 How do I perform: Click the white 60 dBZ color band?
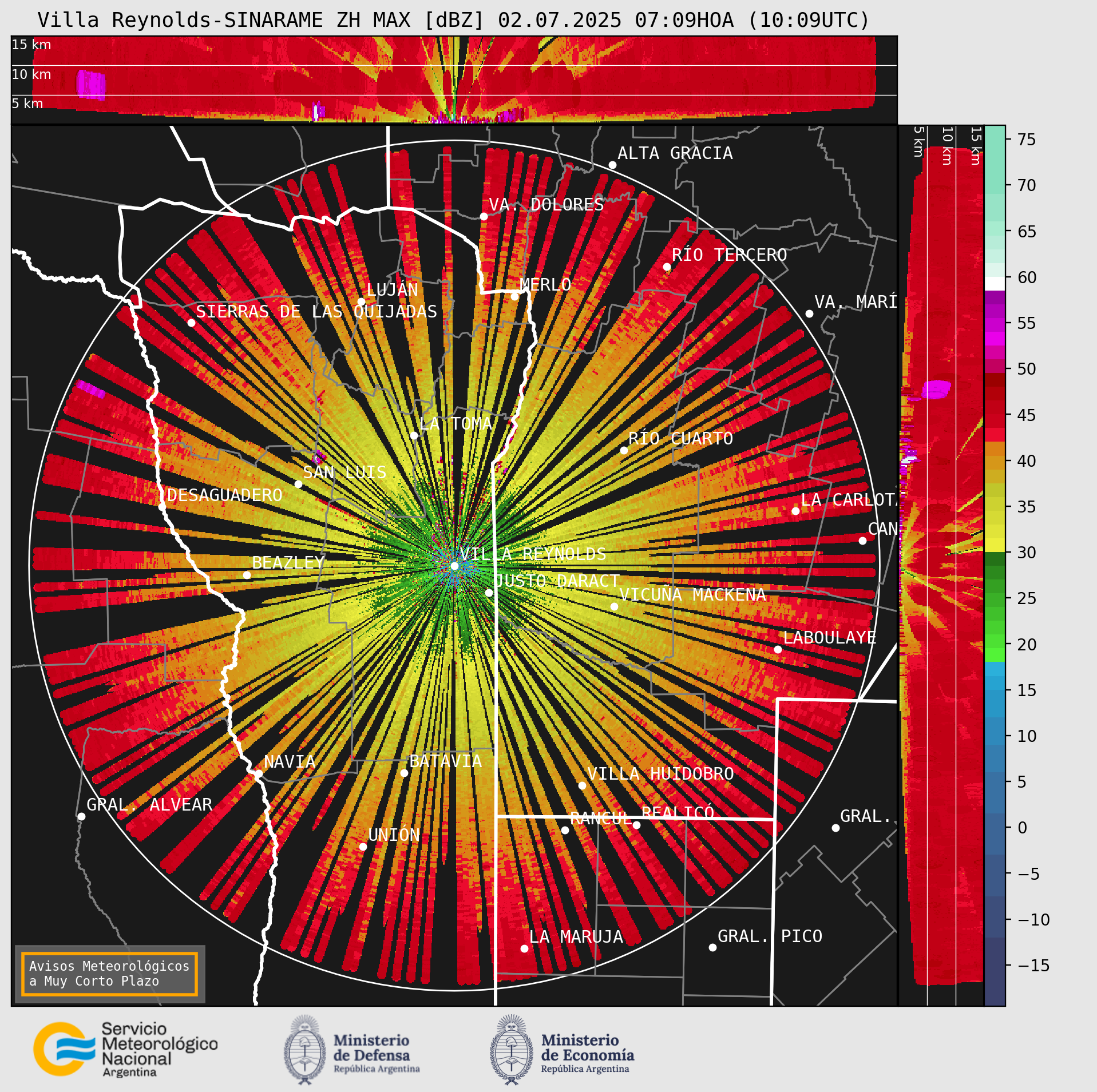pos(995,284)
